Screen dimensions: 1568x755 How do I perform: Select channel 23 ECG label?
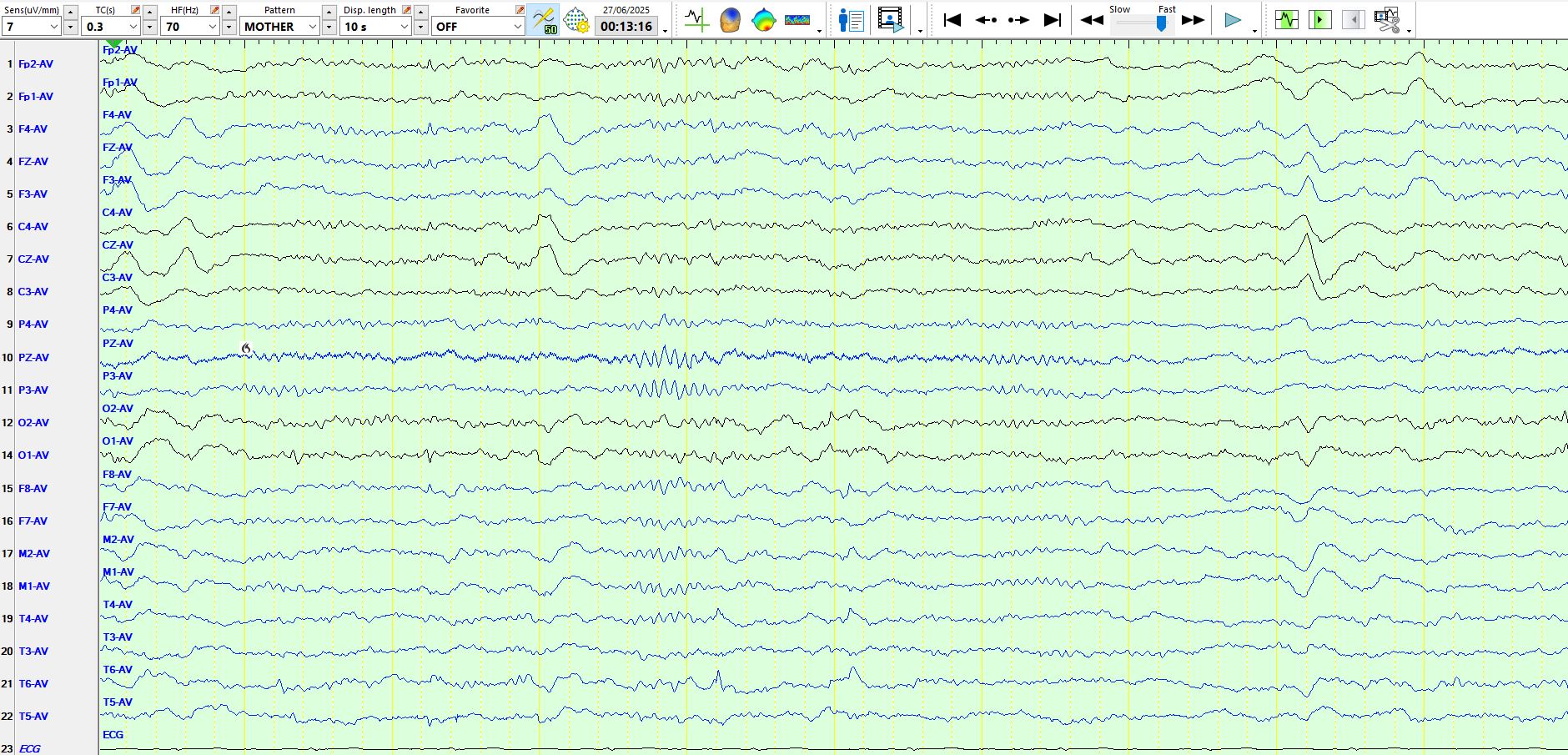pyautogui.click(x=29, y=749)
